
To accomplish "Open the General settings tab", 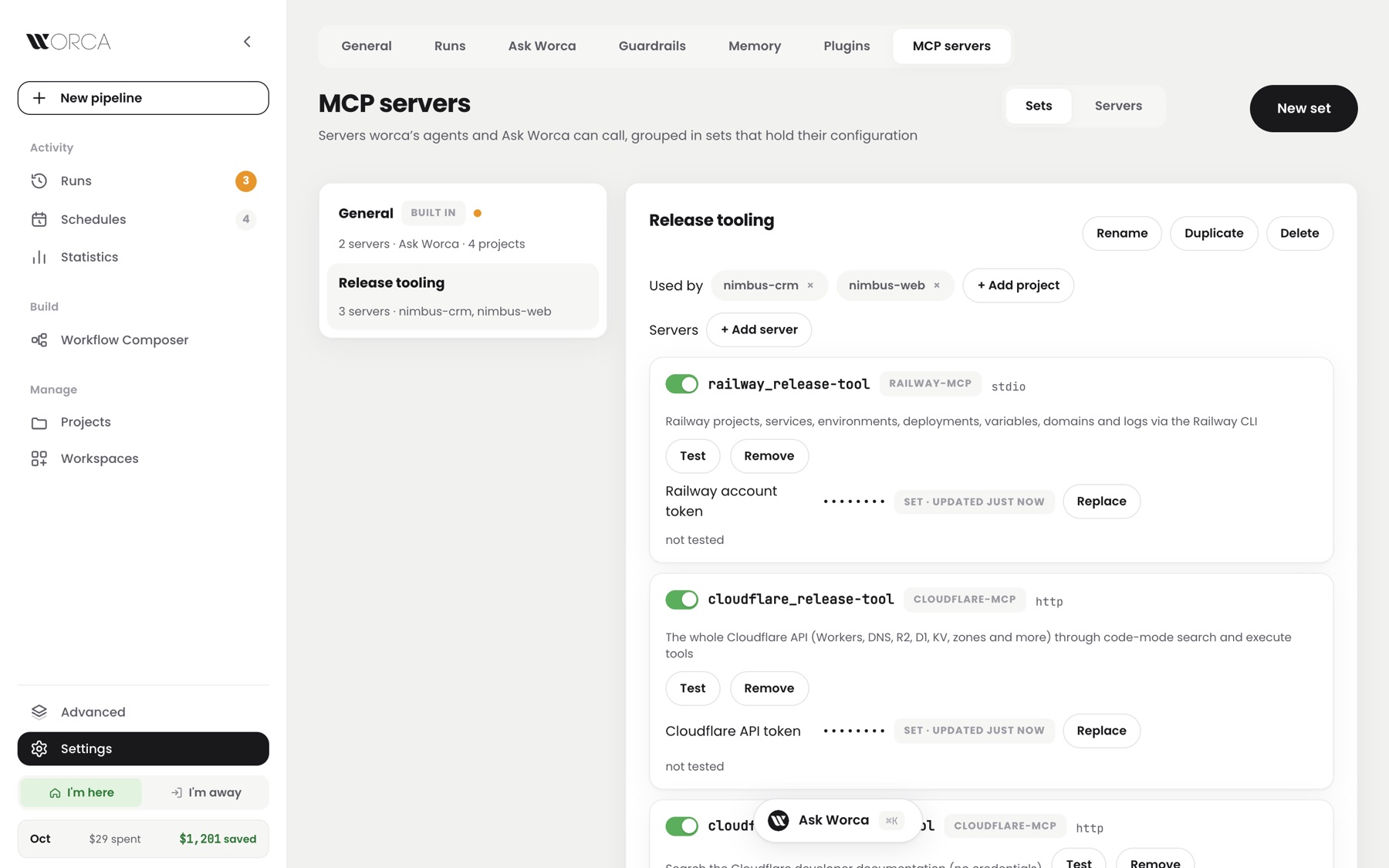I will pos(367,46).
